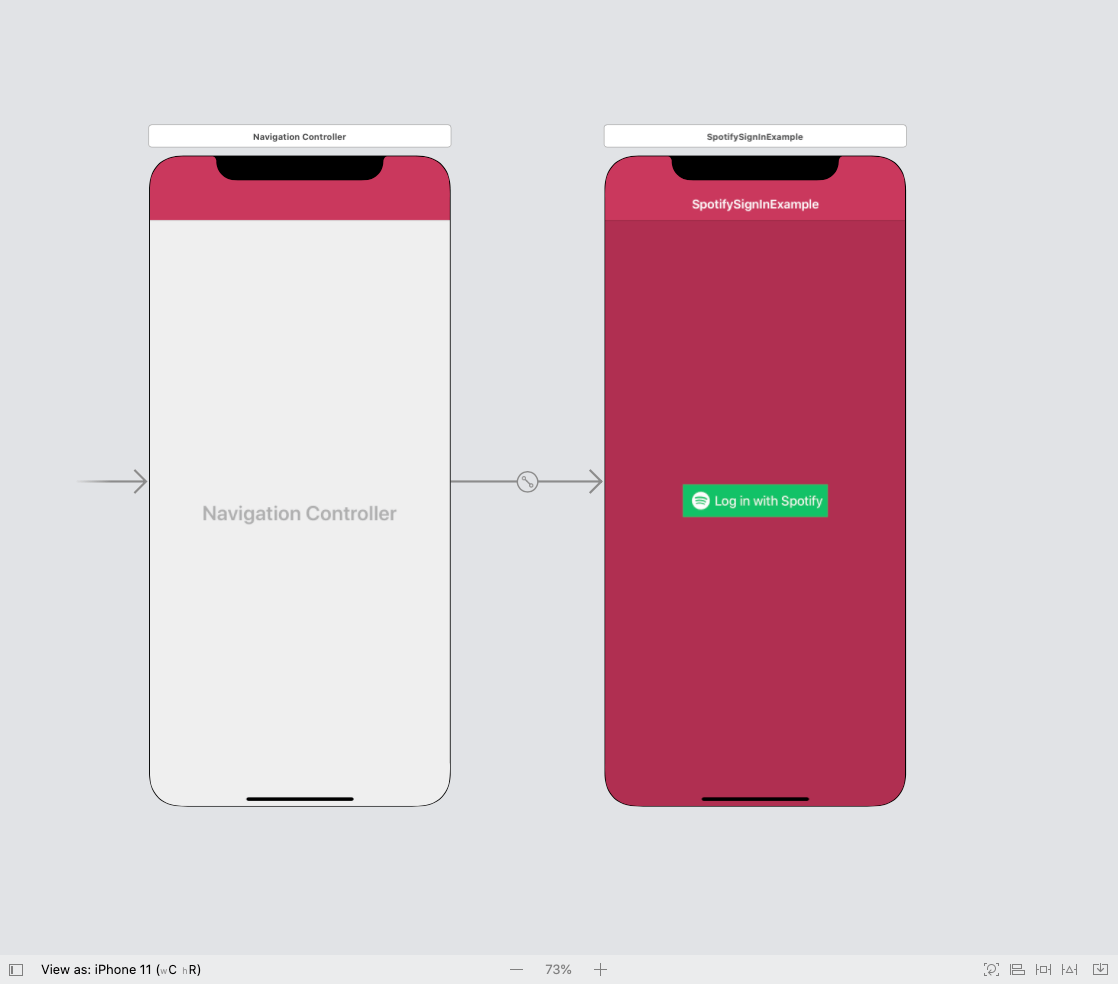Screen dimensions: 1118x984
Task: Select the Navigation Controller red navigation bar
Action: click(299, 200)
